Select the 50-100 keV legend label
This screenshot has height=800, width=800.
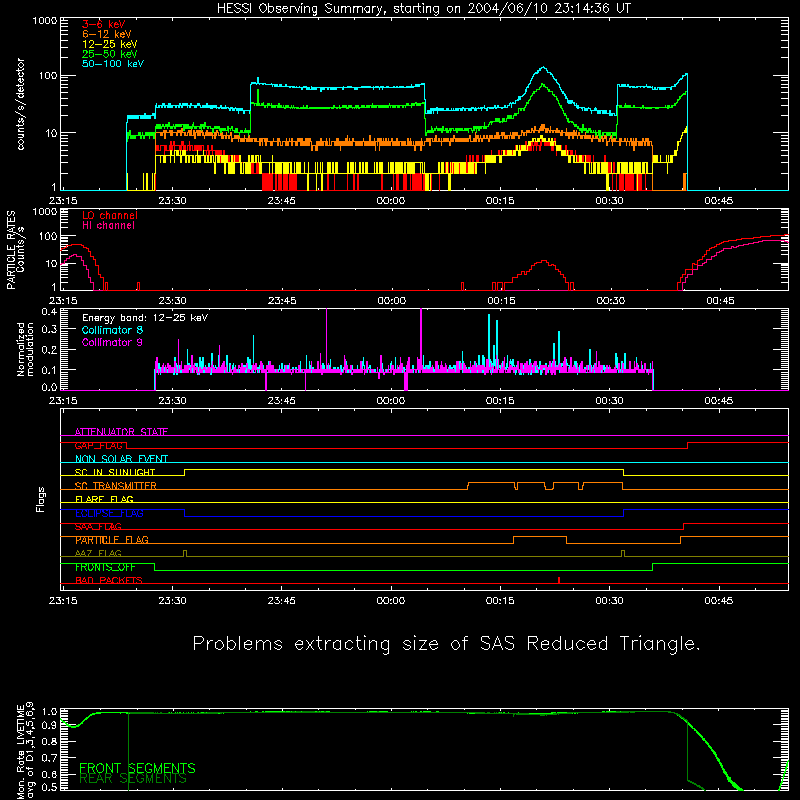click(113, 64)
